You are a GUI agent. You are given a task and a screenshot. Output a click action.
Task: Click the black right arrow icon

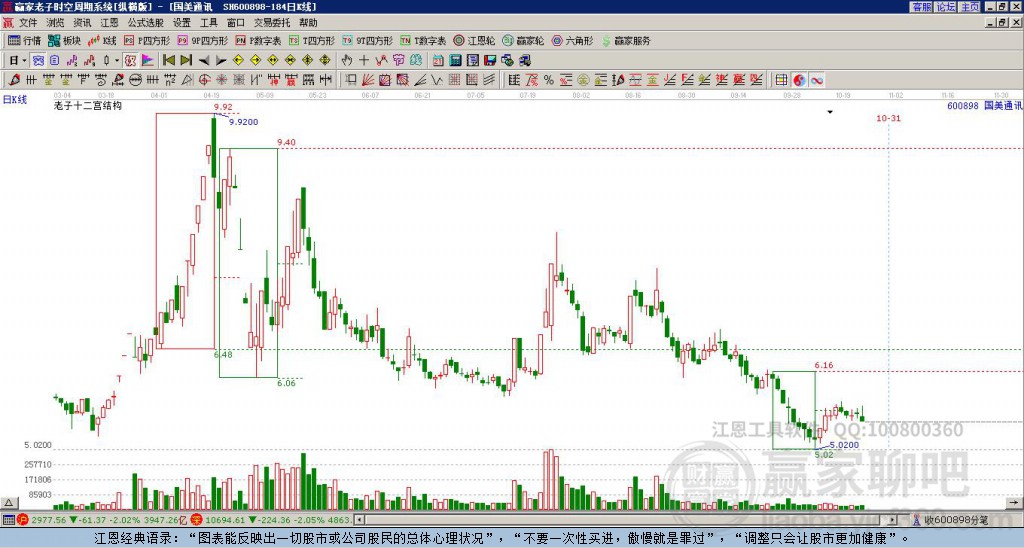[x=221, y=61]
